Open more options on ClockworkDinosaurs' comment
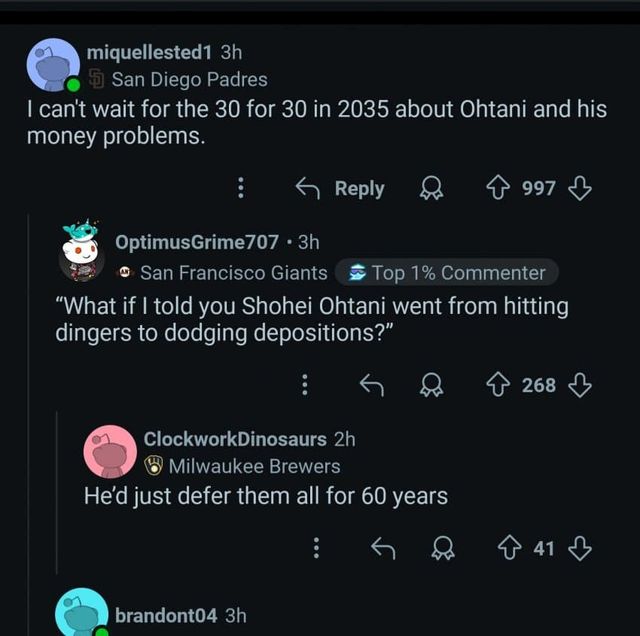Screen dimensions: 640x636 (316, 547)
